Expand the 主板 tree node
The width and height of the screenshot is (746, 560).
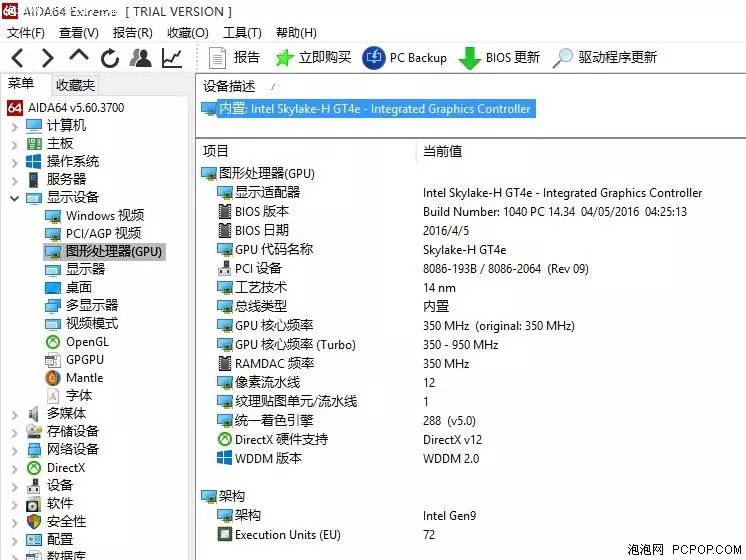[x=15, y=145]
